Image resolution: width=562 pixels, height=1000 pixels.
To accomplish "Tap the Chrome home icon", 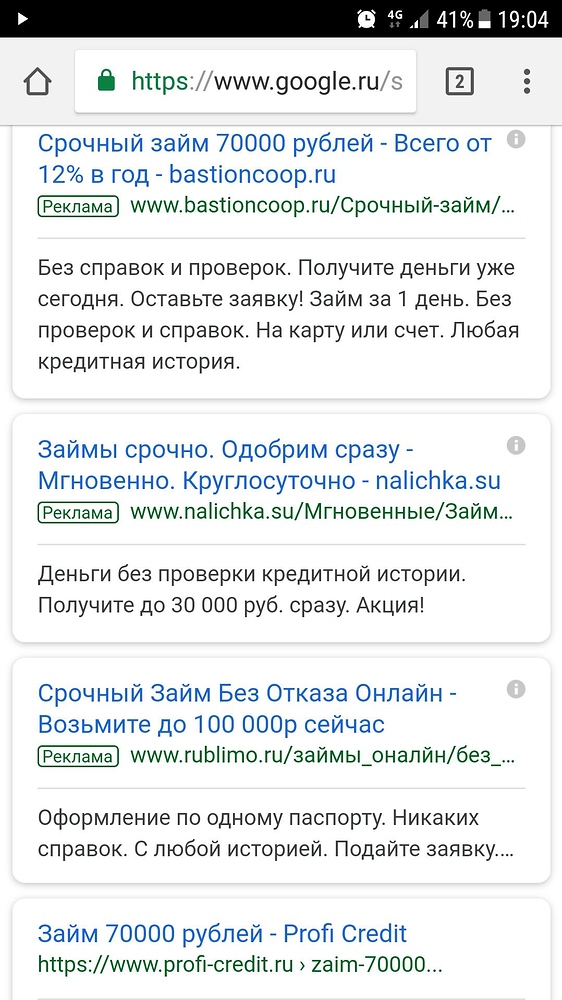I will [38, 82].
